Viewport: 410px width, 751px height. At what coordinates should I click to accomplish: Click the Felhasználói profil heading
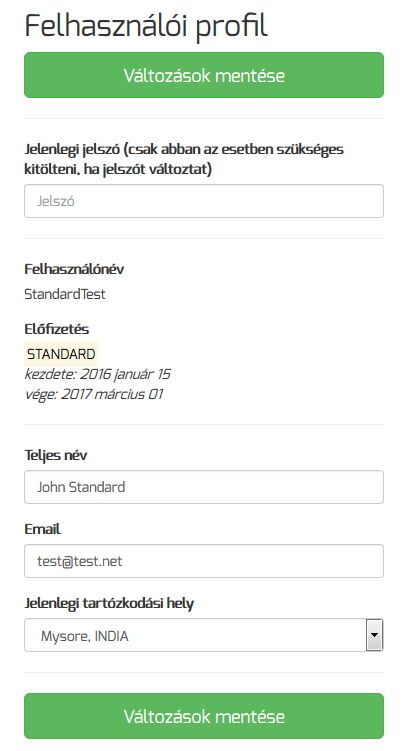[146, 26]
